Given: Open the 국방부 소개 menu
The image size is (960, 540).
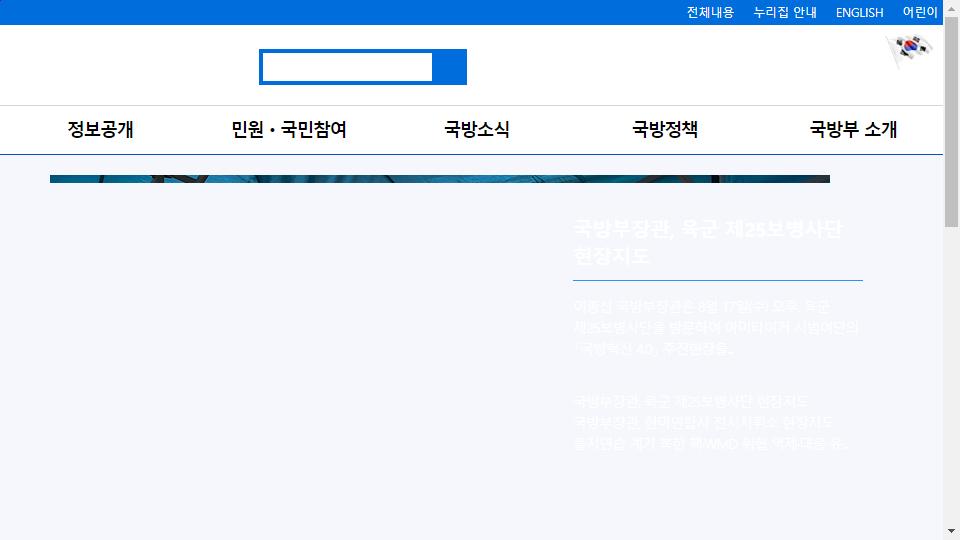Looking at the screenshot, I should click(853, 129).
